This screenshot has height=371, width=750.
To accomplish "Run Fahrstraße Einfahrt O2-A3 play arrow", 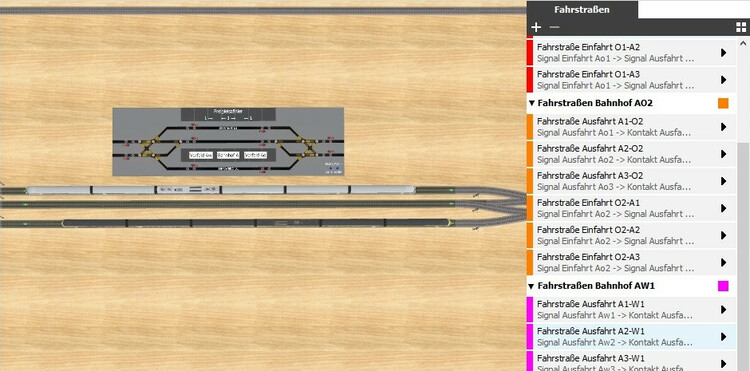I will tap(724, 262).
